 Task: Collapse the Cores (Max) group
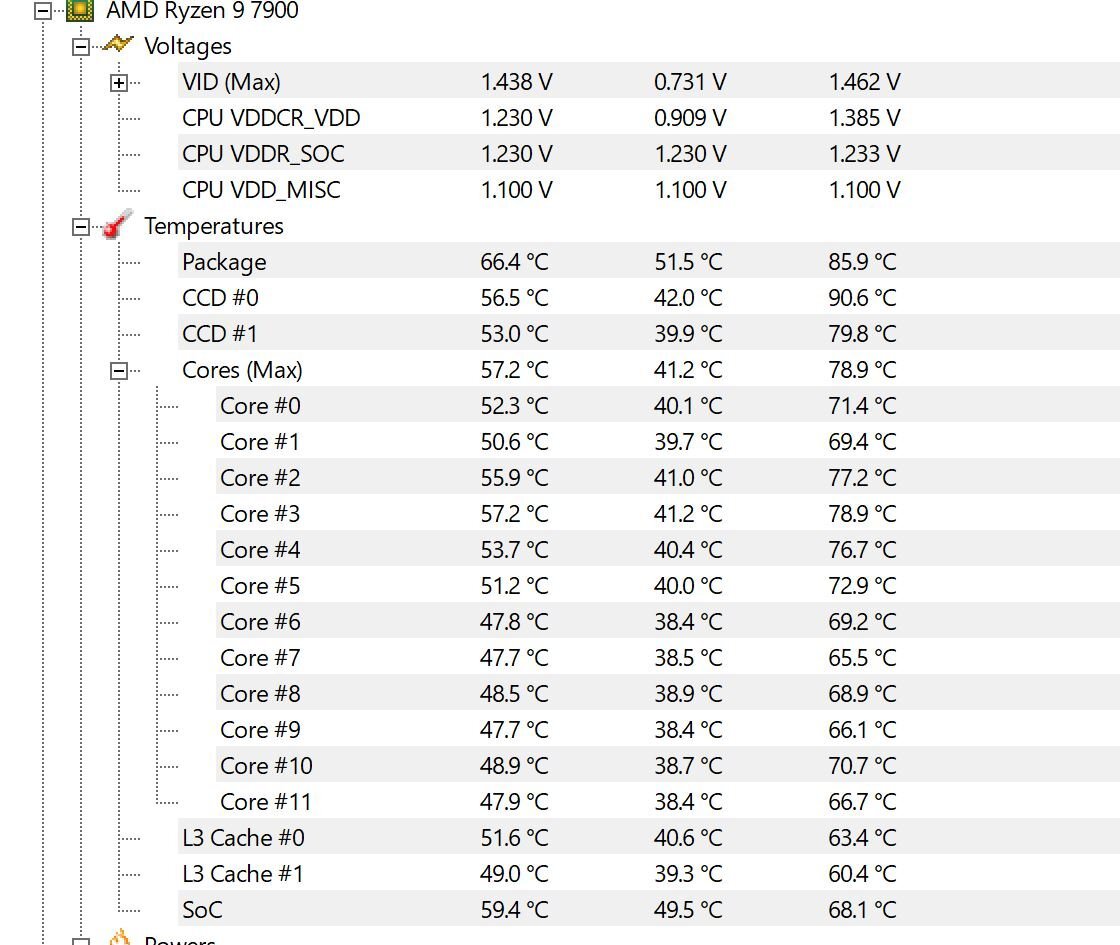point(119,371)
